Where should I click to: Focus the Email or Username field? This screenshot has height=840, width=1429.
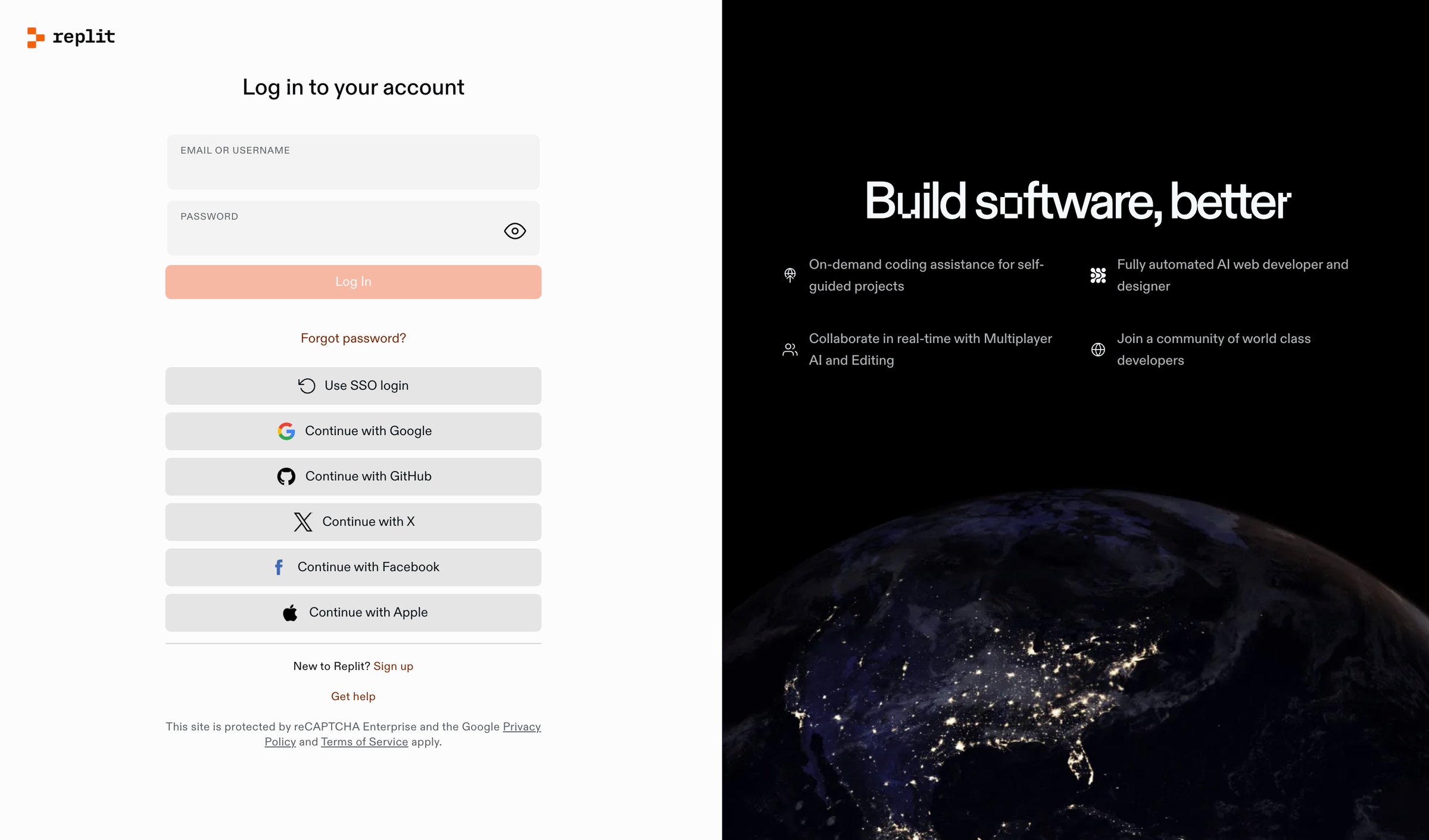[353, 162]
